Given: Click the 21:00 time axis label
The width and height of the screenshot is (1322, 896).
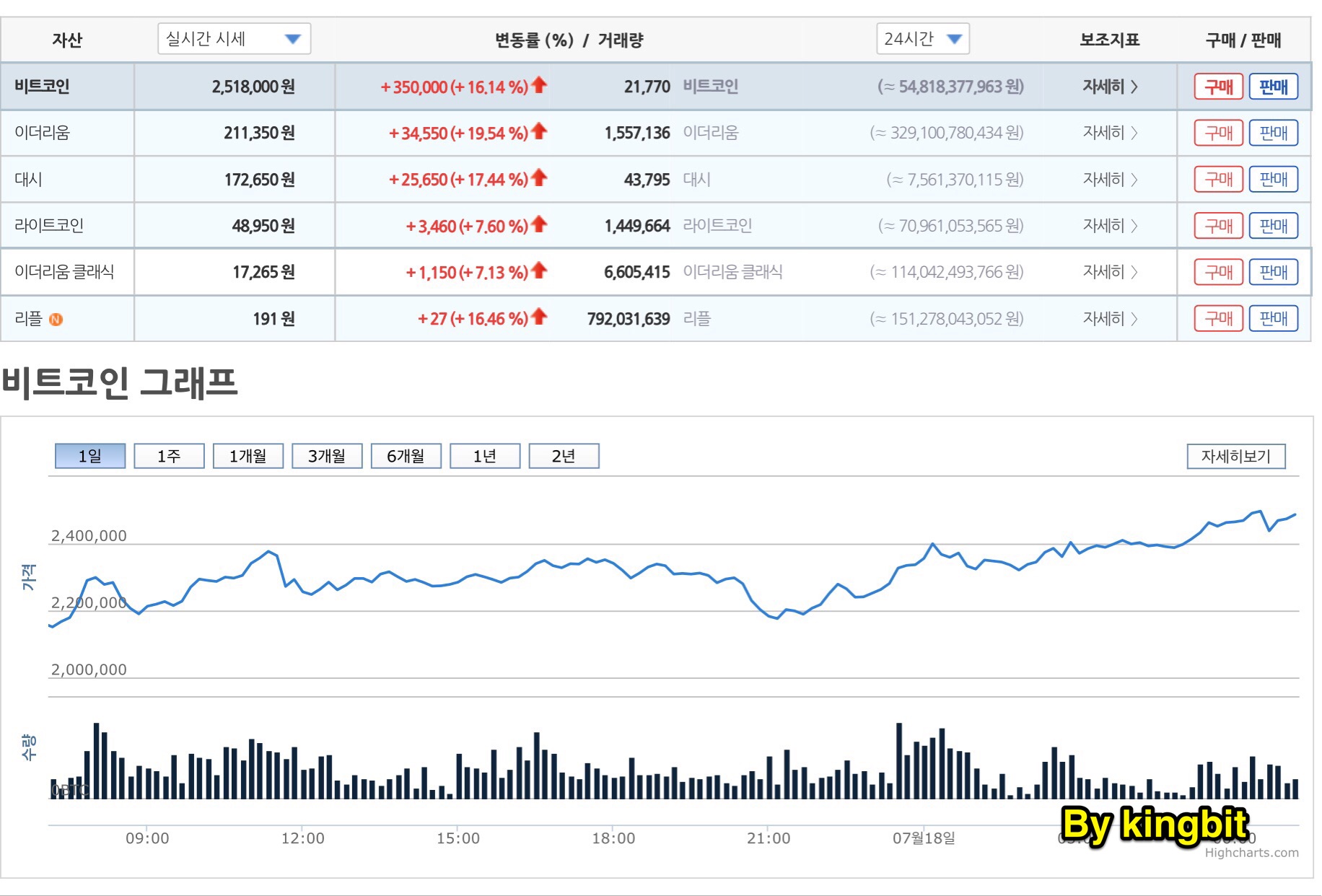Looking at the screenshot, I should pos(769,838).
